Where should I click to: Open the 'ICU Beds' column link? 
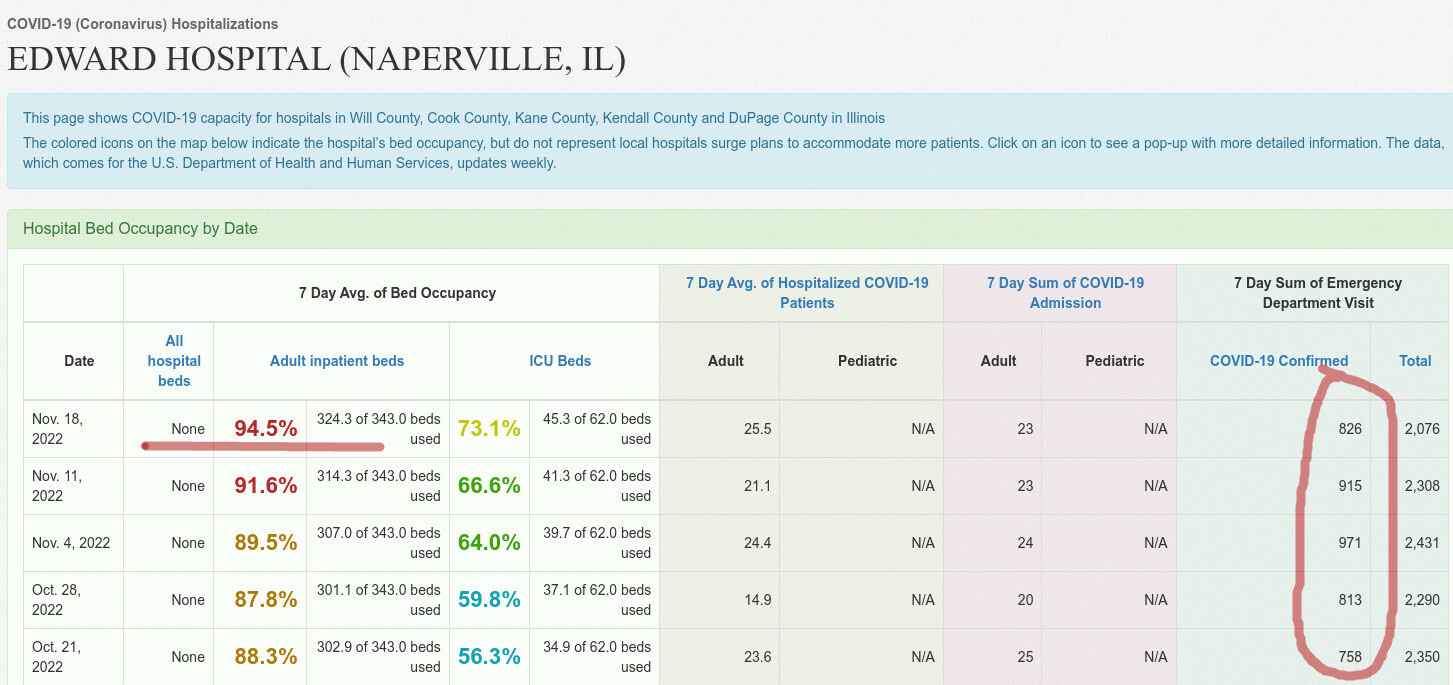point(560,361)
